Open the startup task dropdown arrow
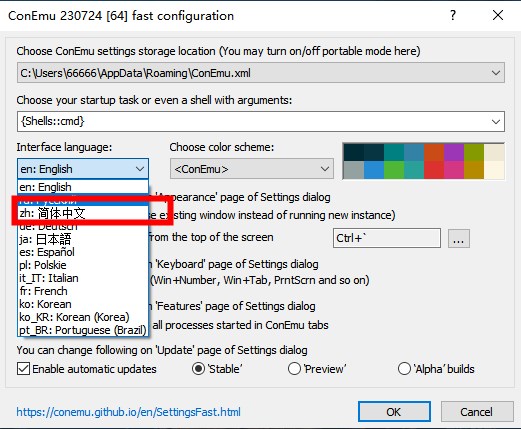Image resolution: width=521 pixels, height=429 pixels. tap(496, 122)
